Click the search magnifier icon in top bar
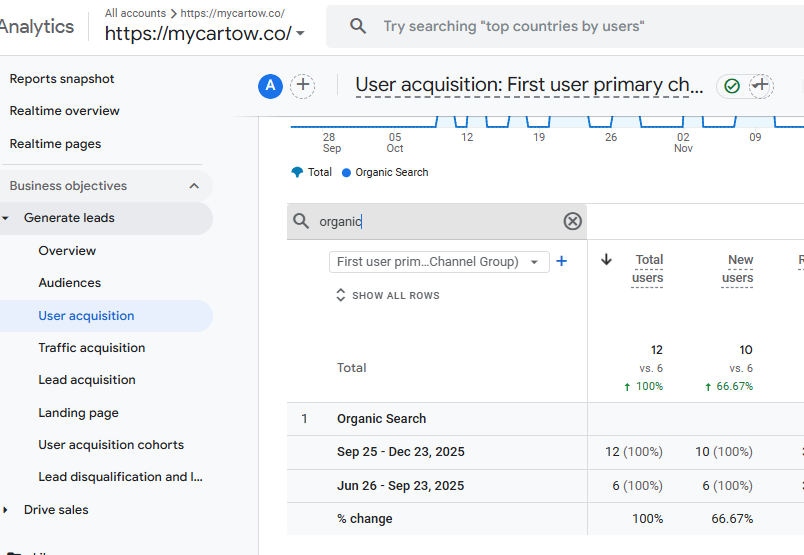 tap(358, 27)
